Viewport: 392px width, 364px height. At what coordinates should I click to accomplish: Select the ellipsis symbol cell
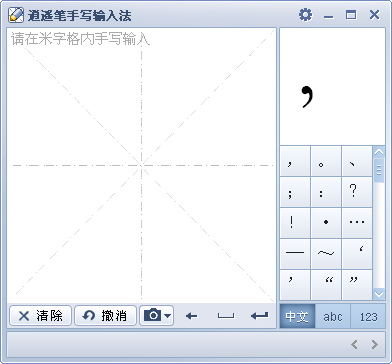coord(357,223)
